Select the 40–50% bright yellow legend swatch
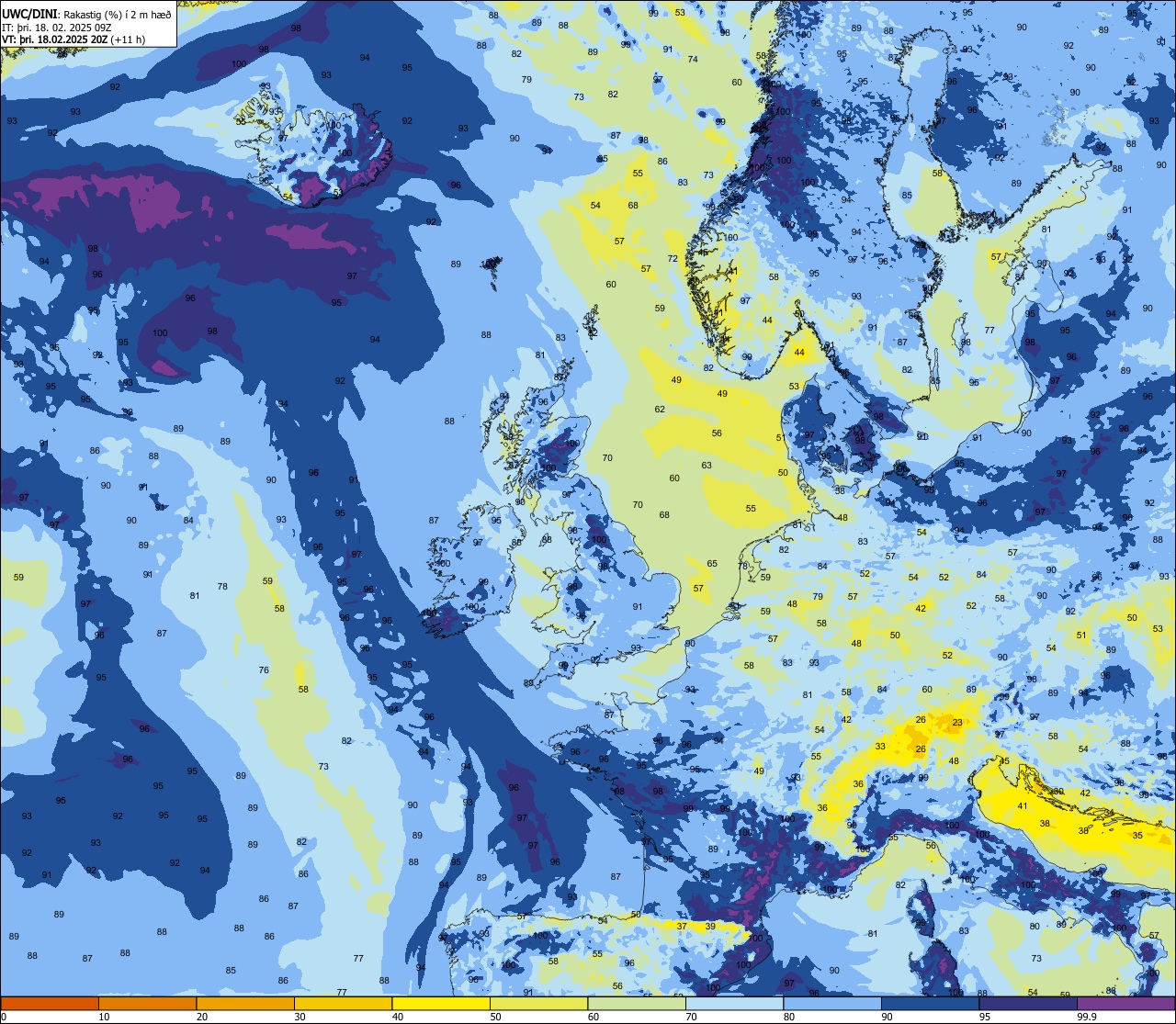This screenshot has height=1024, width=1176. [441, 1003]
